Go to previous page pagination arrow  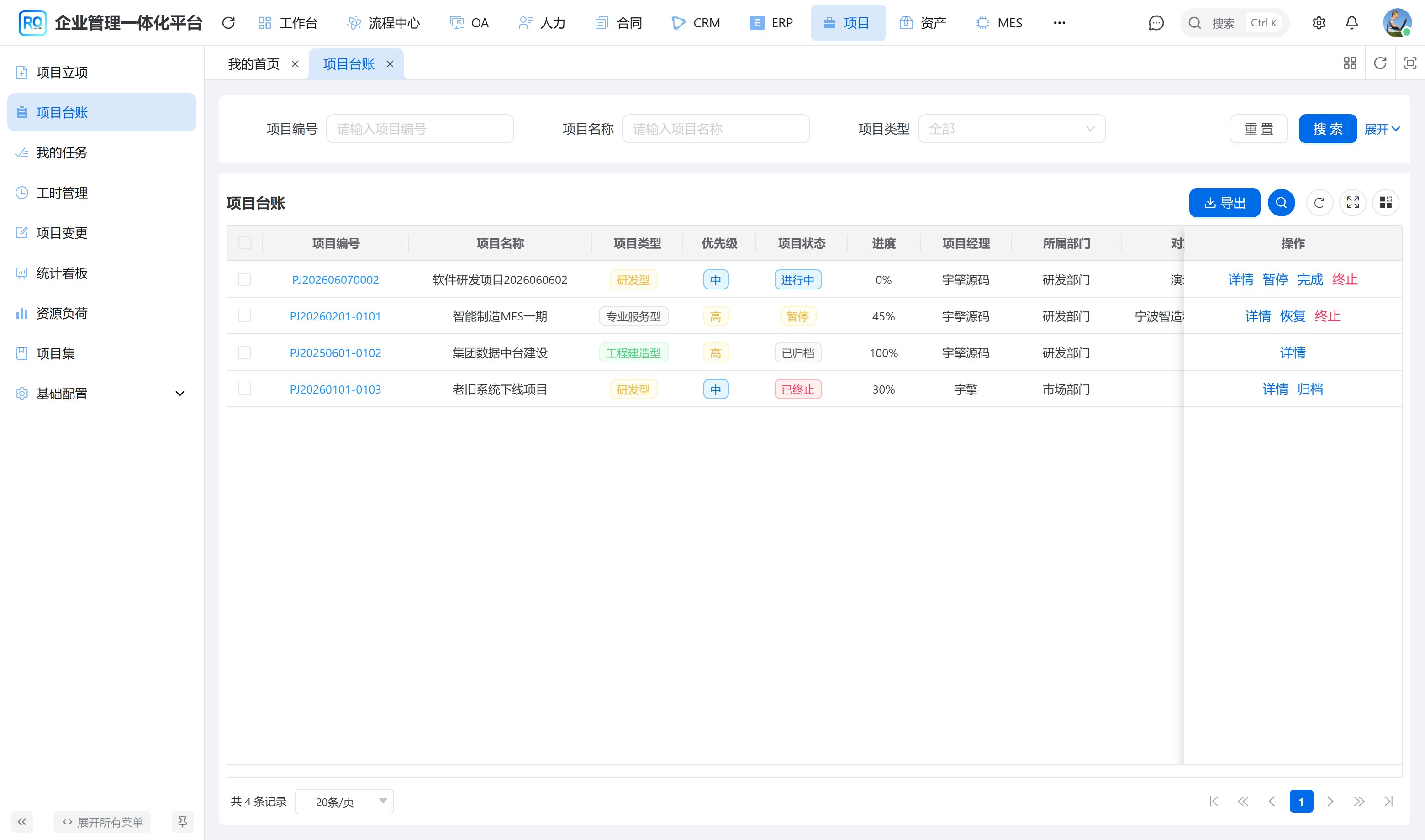coord(1272,802)
